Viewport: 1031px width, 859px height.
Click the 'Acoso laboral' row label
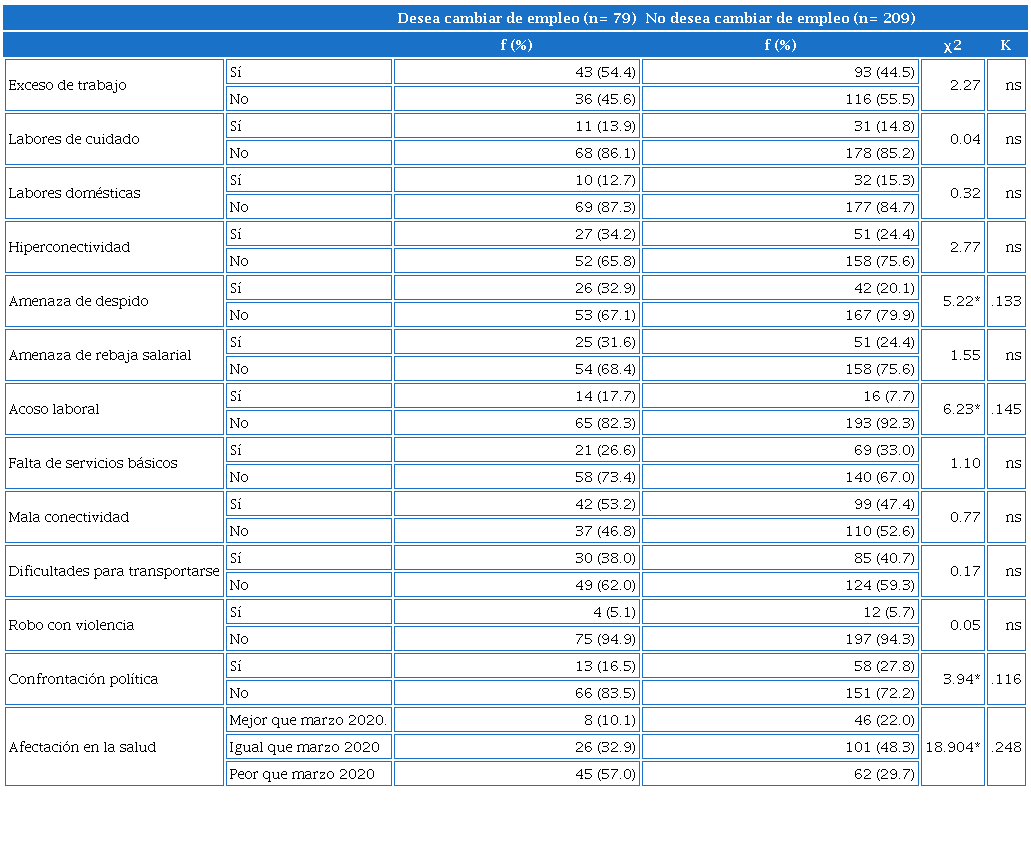click(x=54, y=410)
